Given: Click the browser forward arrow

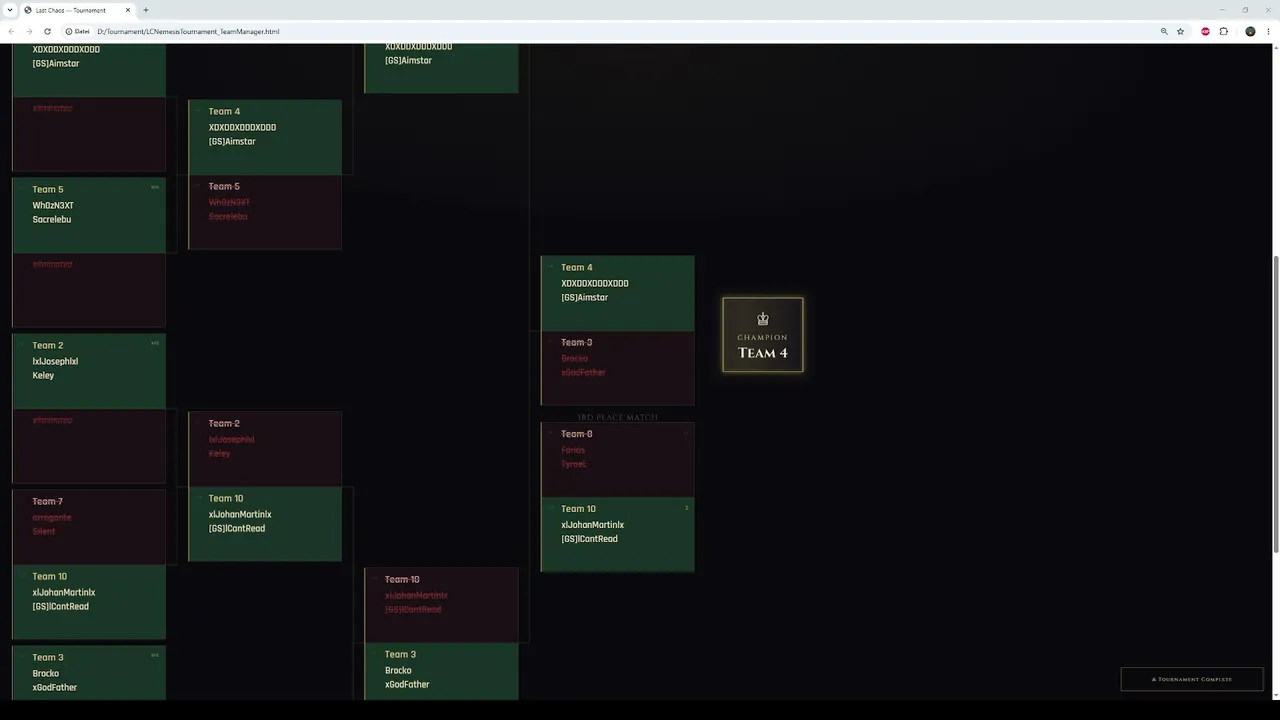Looking at the screenshot, I should coord(29,31).
